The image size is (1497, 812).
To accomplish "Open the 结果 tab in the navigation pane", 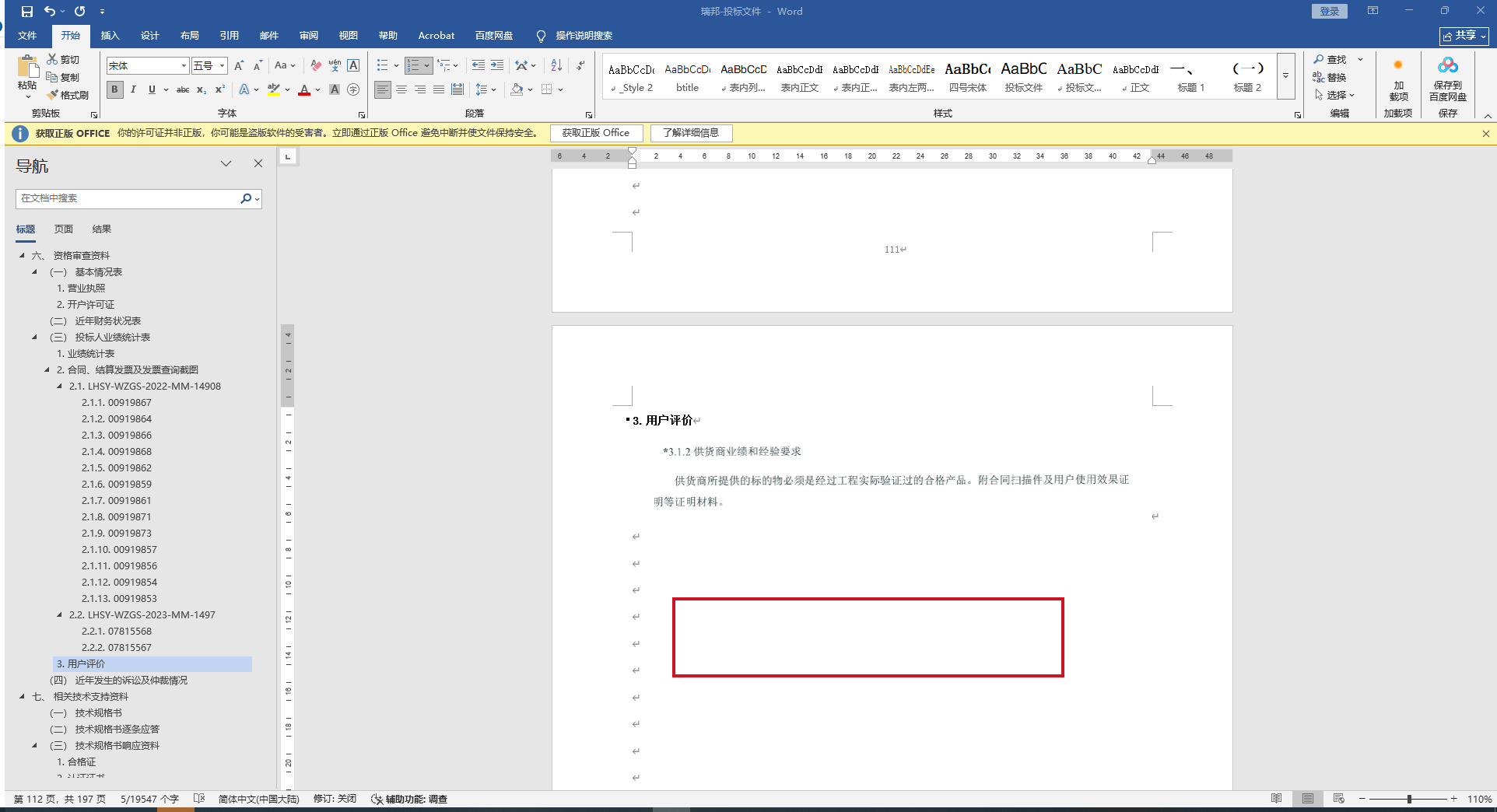I will click(102, 229).
